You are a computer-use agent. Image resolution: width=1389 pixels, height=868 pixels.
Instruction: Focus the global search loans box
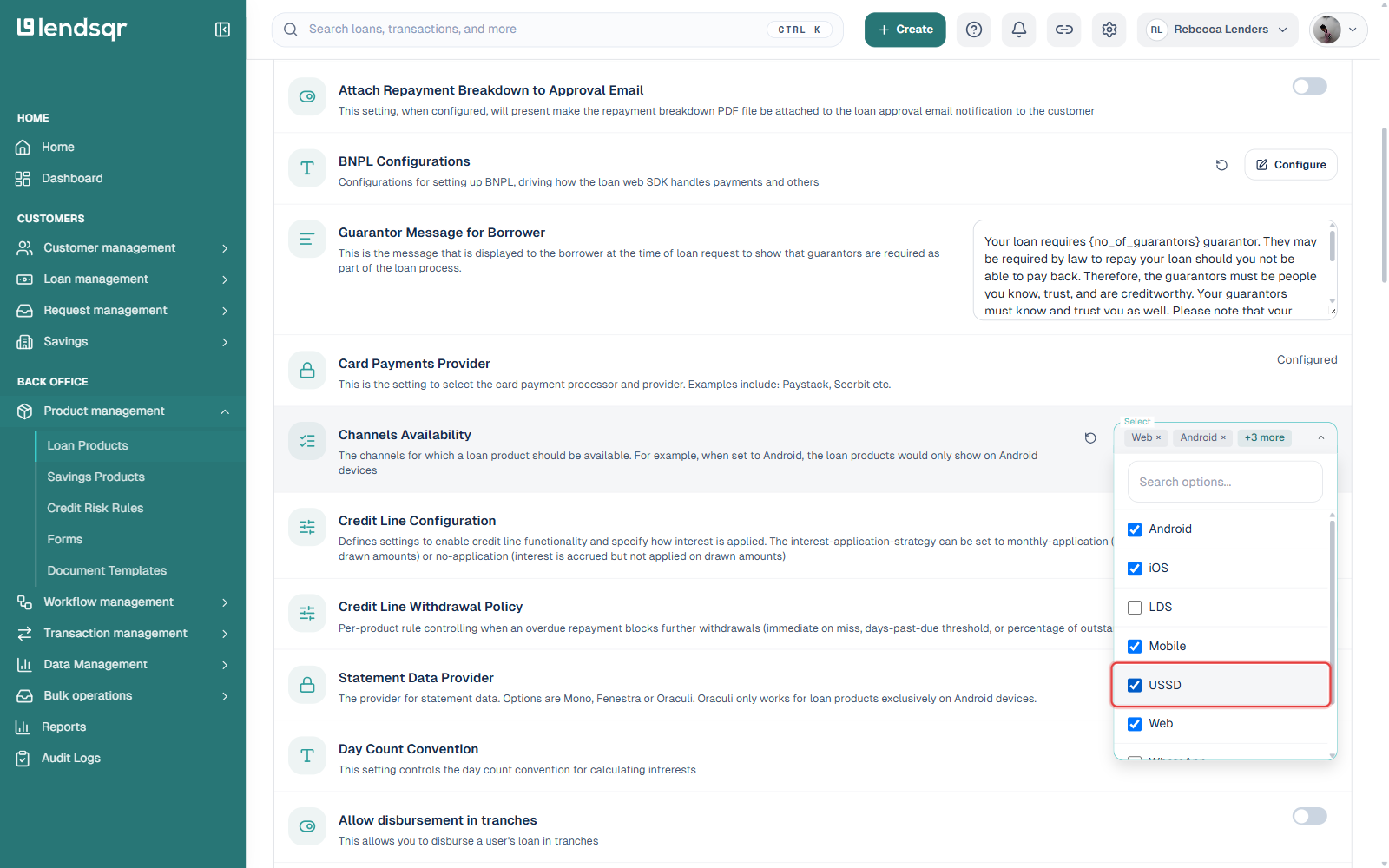pyautogui.click(x=557, y=30)
